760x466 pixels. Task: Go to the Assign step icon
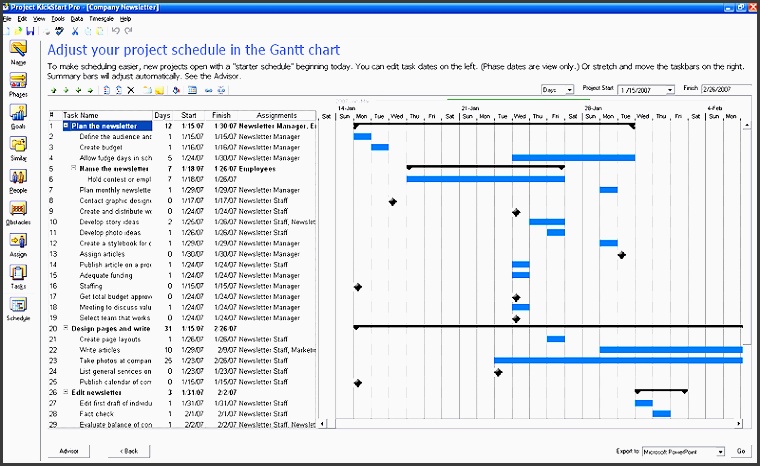tap(18, 244)
